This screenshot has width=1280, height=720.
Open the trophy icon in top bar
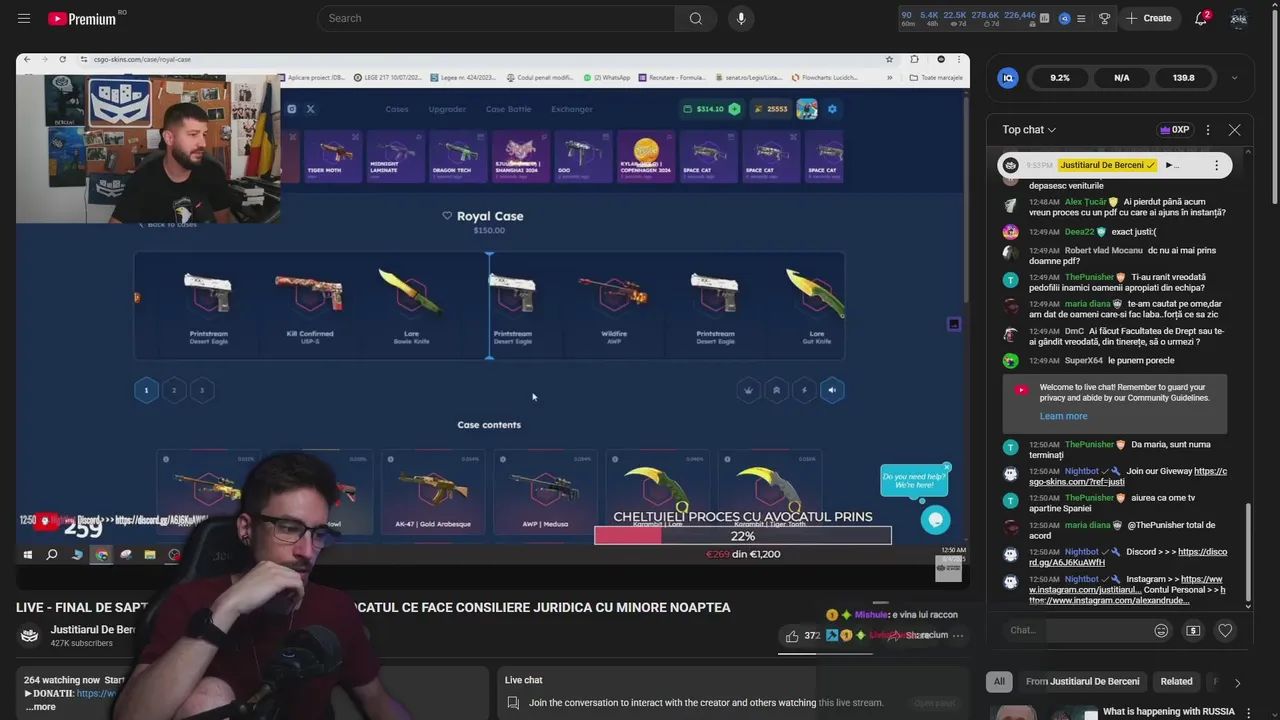click(x=1105, y=18)
